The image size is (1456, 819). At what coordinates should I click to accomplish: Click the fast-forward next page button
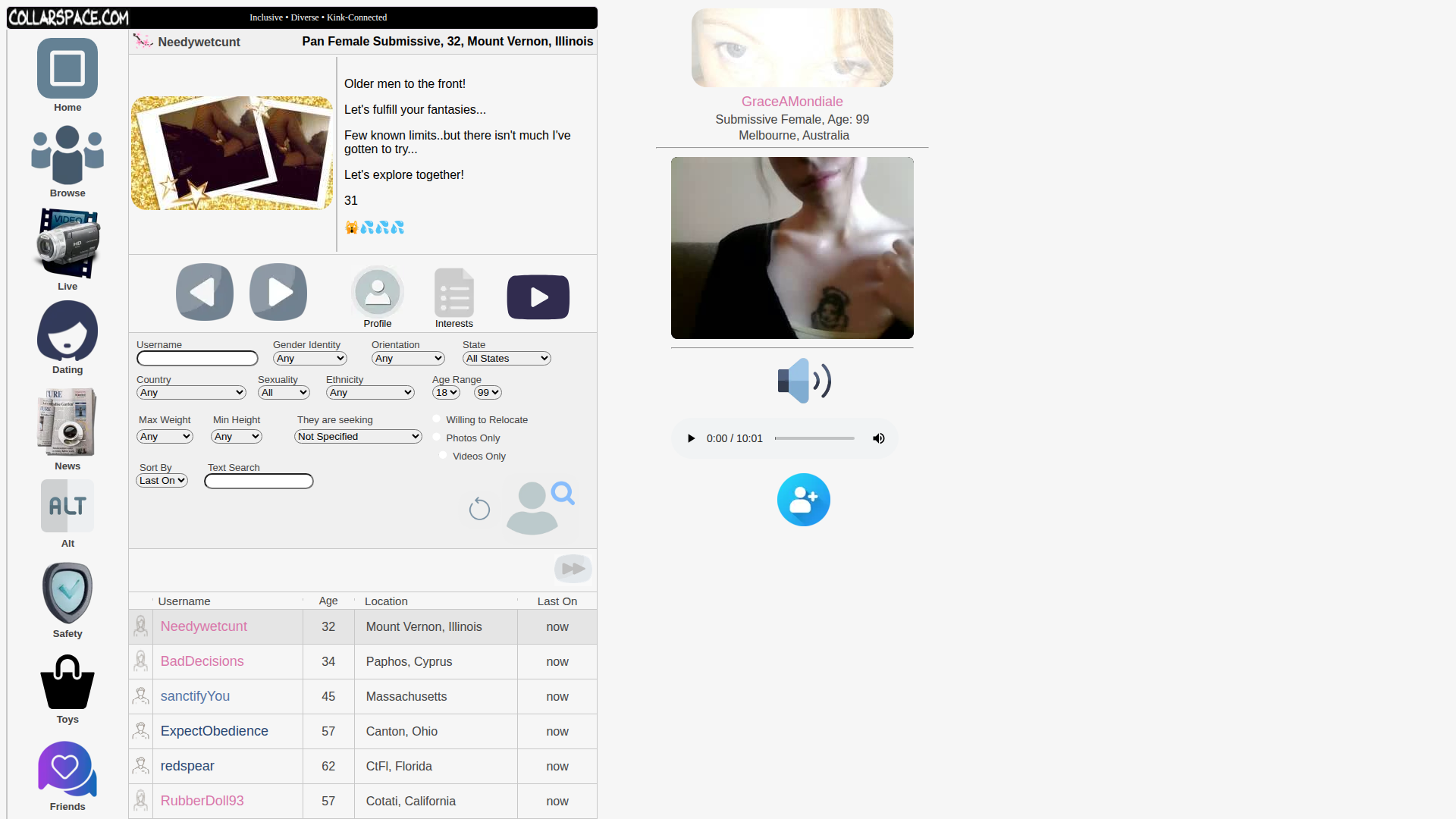click(573, 569)
